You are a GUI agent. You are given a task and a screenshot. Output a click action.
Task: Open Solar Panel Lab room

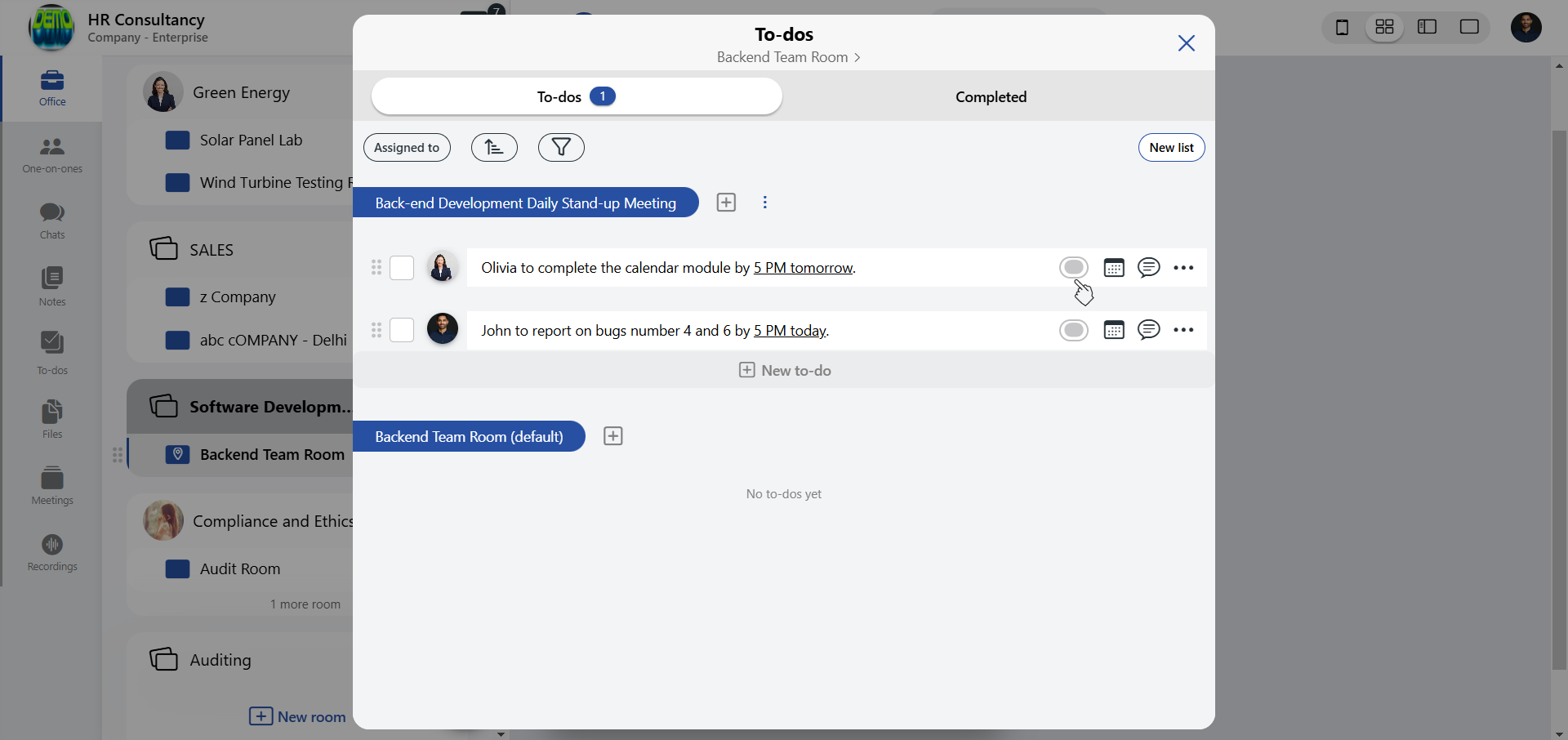pos(251,140)
